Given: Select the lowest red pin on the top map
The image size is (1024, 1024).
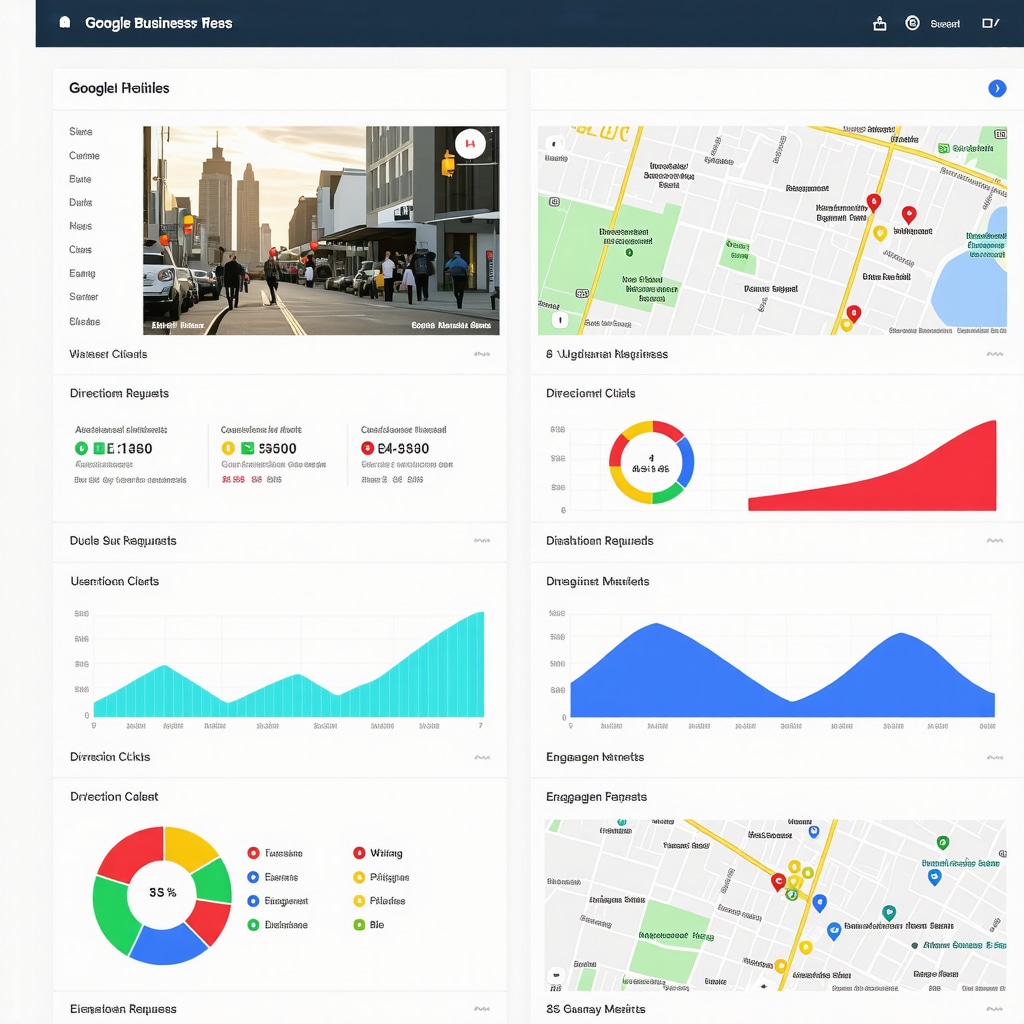Looking at the screenshot, I should coord(853,313).
